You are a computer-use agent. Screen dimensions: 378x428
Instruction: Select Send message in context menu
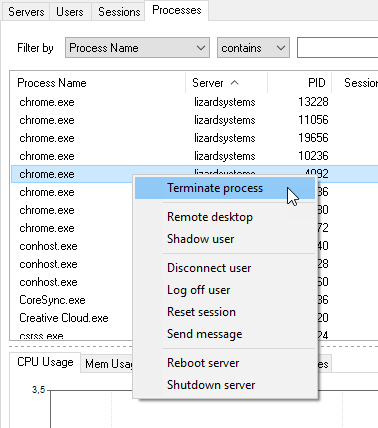pos(225,334)
